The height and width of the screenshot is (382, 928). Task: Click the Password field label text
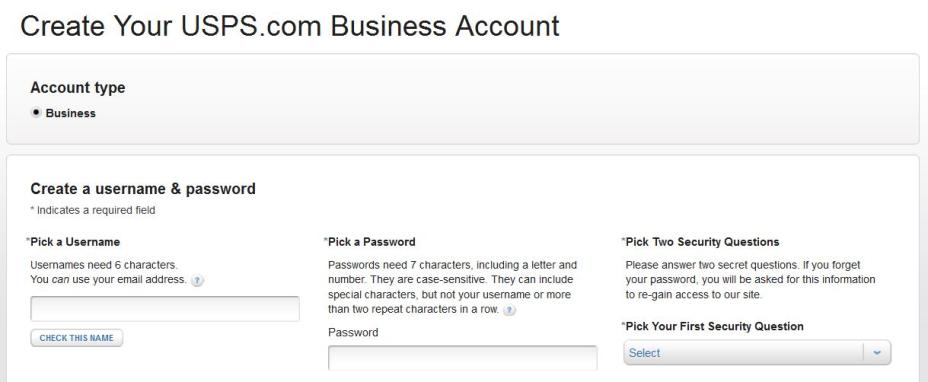click(x=353, y=332)
